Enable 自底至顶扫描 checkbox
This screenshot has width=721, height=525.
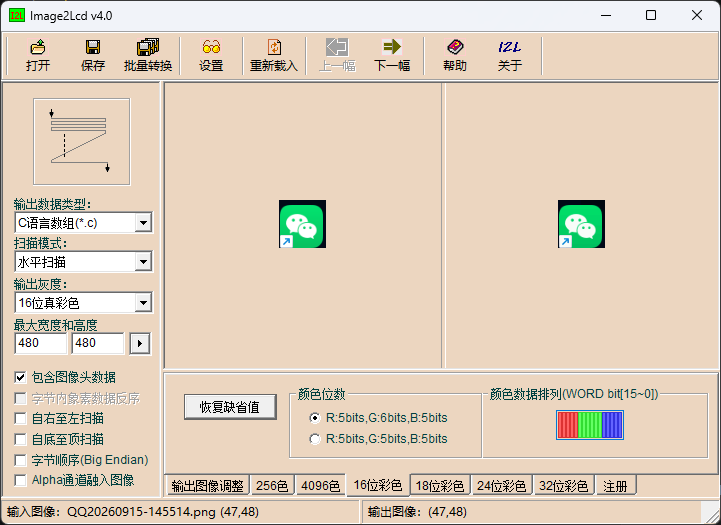tap(20, 439)
